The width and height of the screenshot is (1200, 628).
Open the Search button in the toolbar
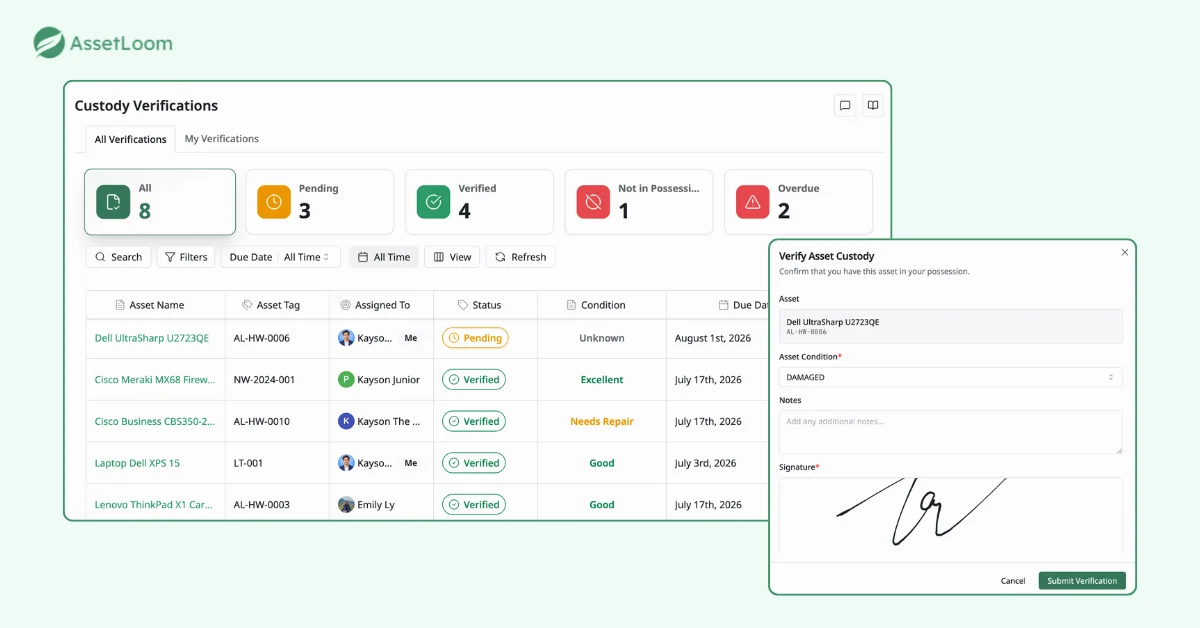pos(118,257)
